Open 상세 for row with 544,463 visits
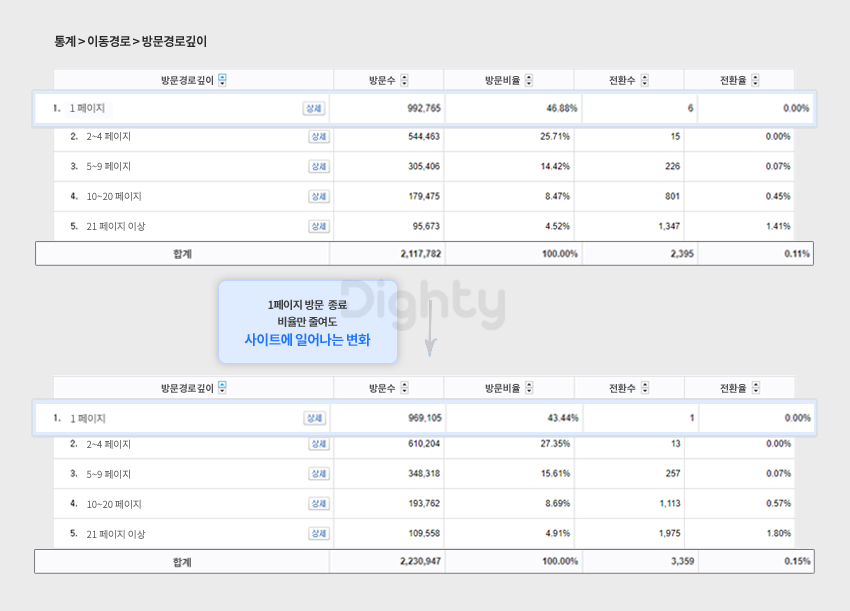 click(x=319, y=137)
